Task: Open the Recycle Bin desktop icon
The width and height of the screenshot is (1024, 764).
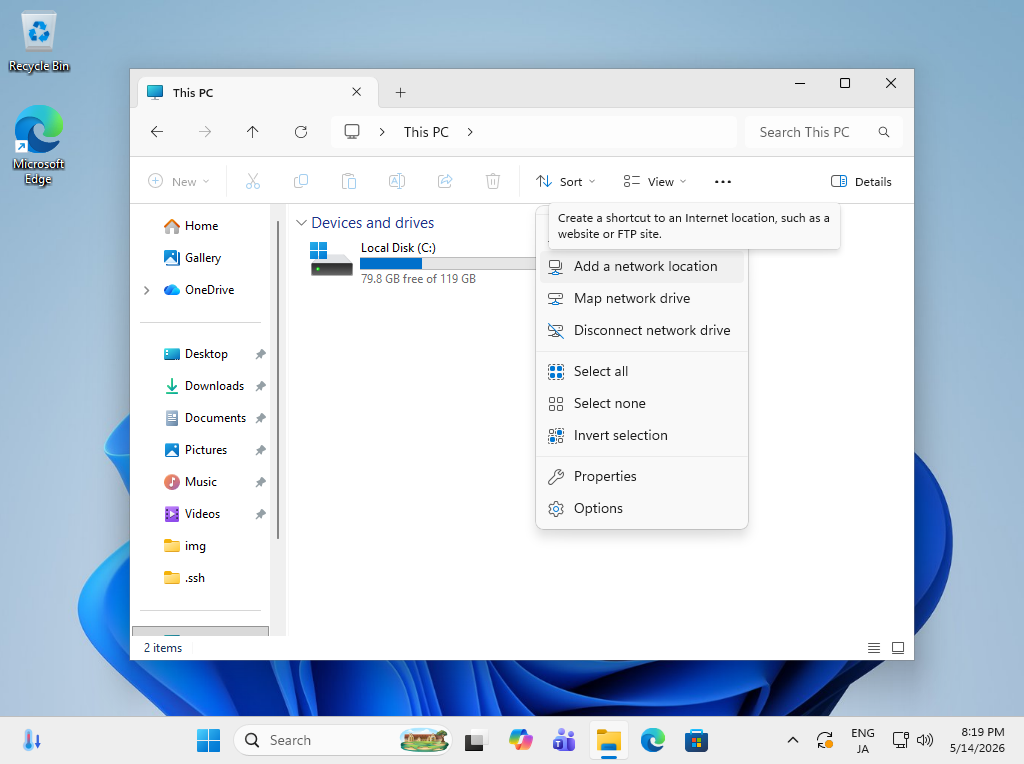Action: (39, 42)
